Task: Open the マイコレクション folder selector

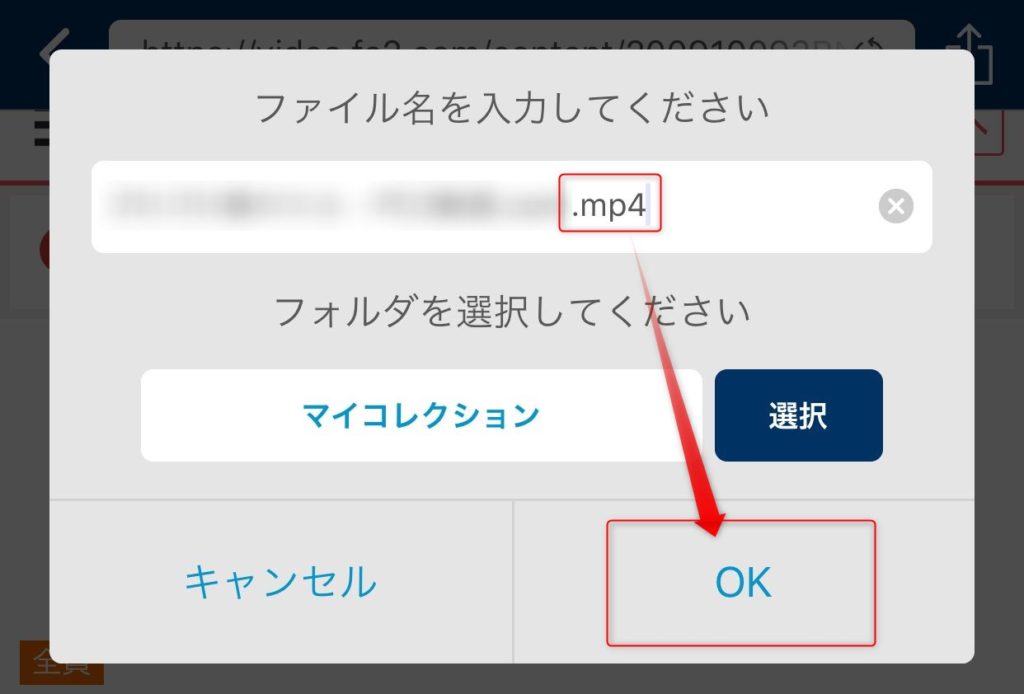Action: [421, 415]
